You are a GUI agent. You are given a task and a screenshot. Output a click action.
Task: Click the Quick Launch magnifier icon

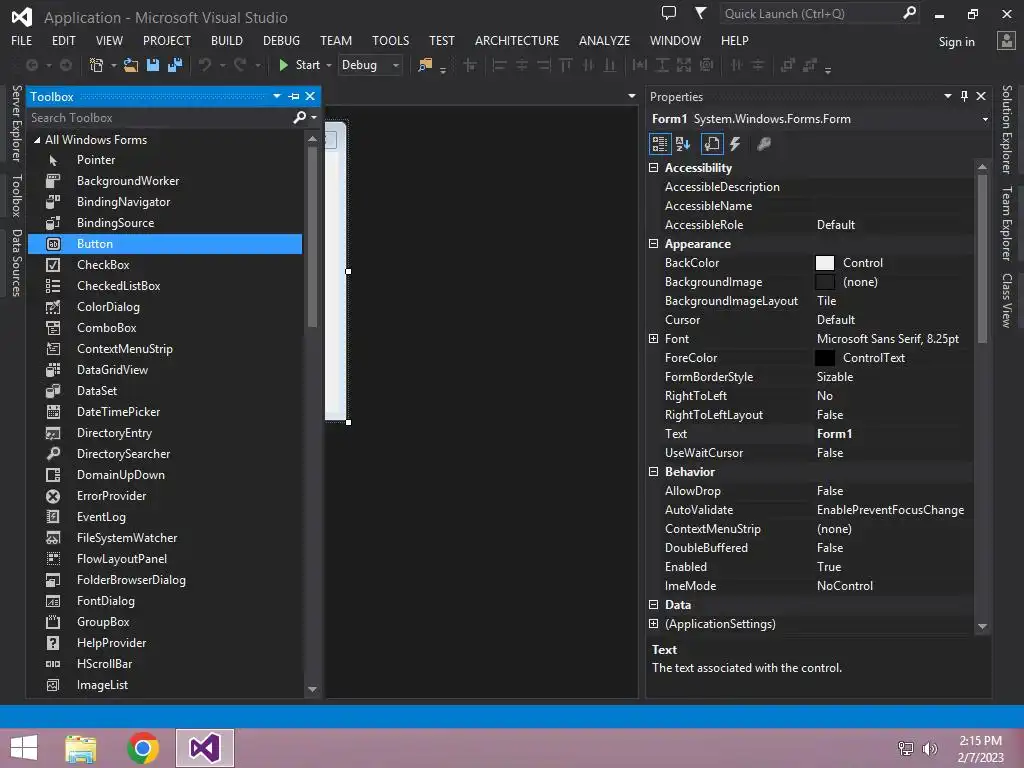[909, 13]
